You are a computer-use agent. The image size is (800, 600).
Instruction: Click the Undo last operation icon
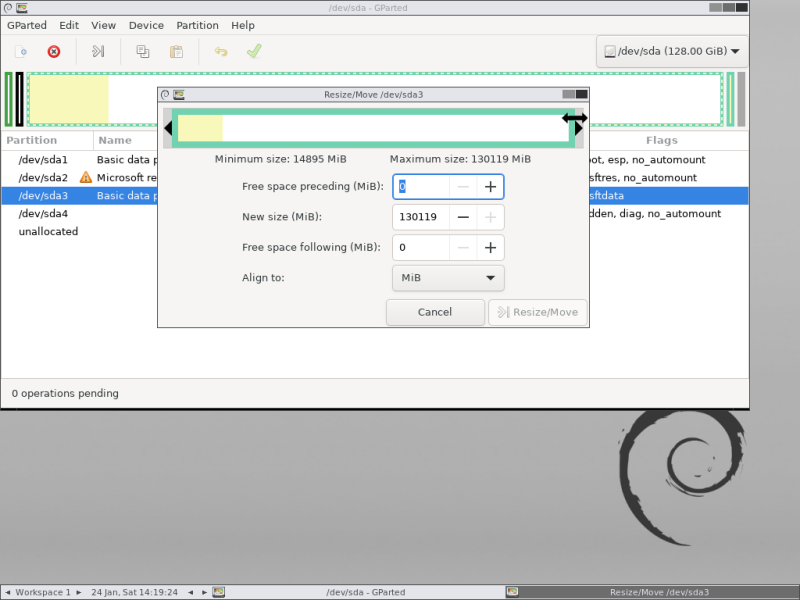point(220,52)
